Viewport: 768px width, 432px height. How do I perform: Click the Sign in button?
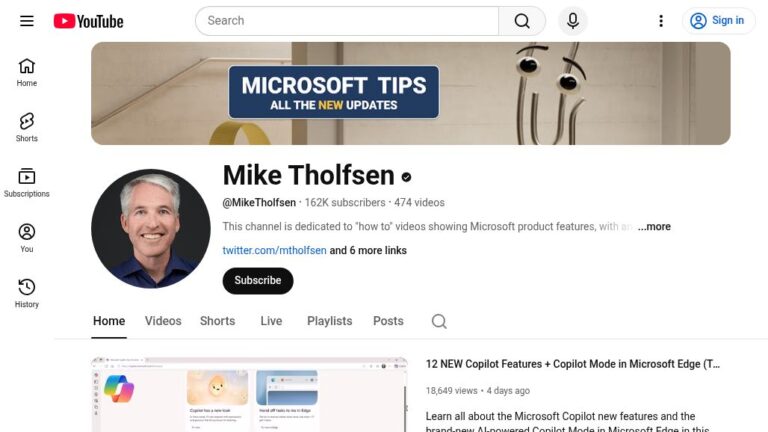[719, 21]
